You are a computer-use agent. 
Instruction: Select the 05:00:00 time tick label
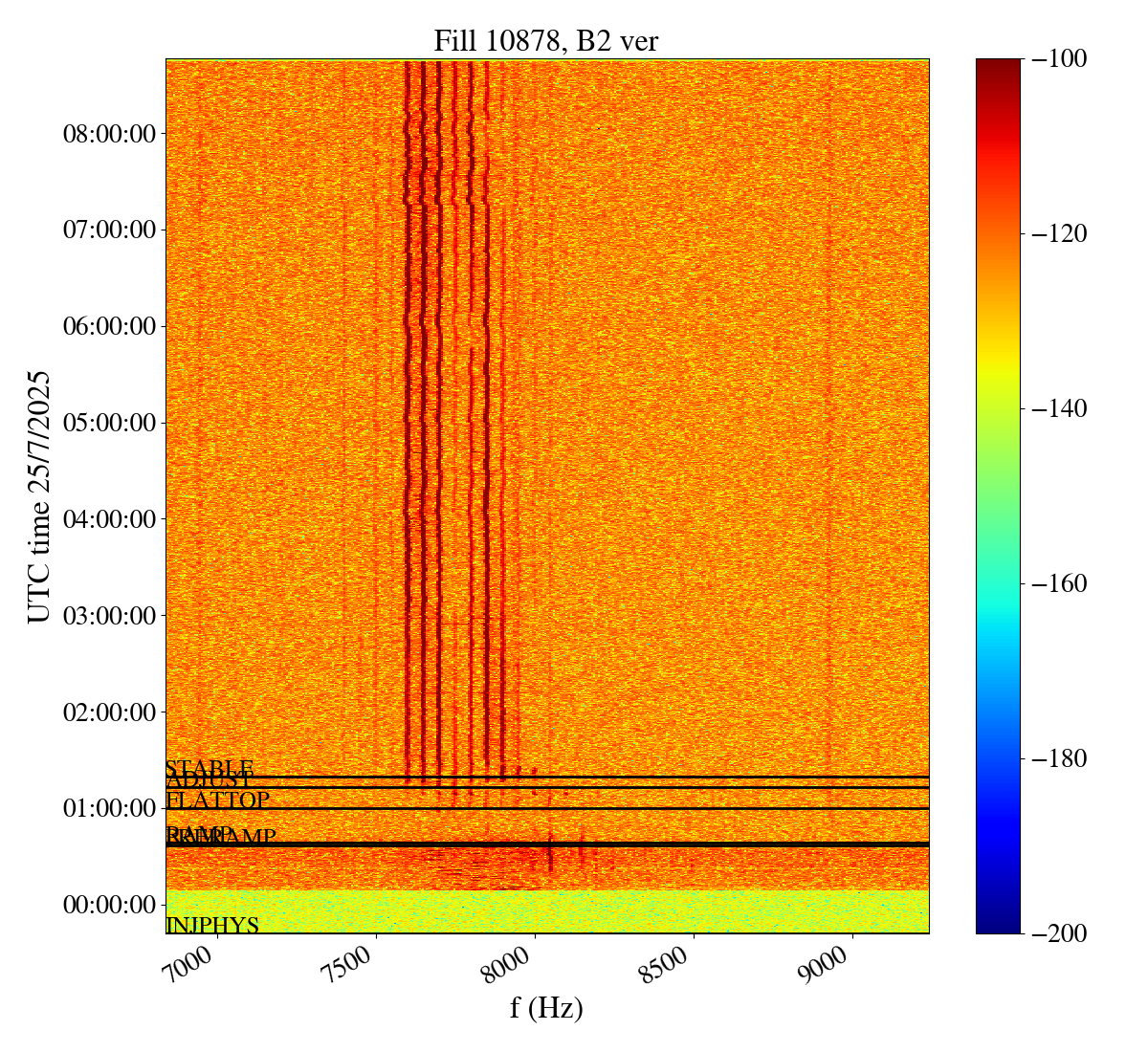tap(109, 423)
